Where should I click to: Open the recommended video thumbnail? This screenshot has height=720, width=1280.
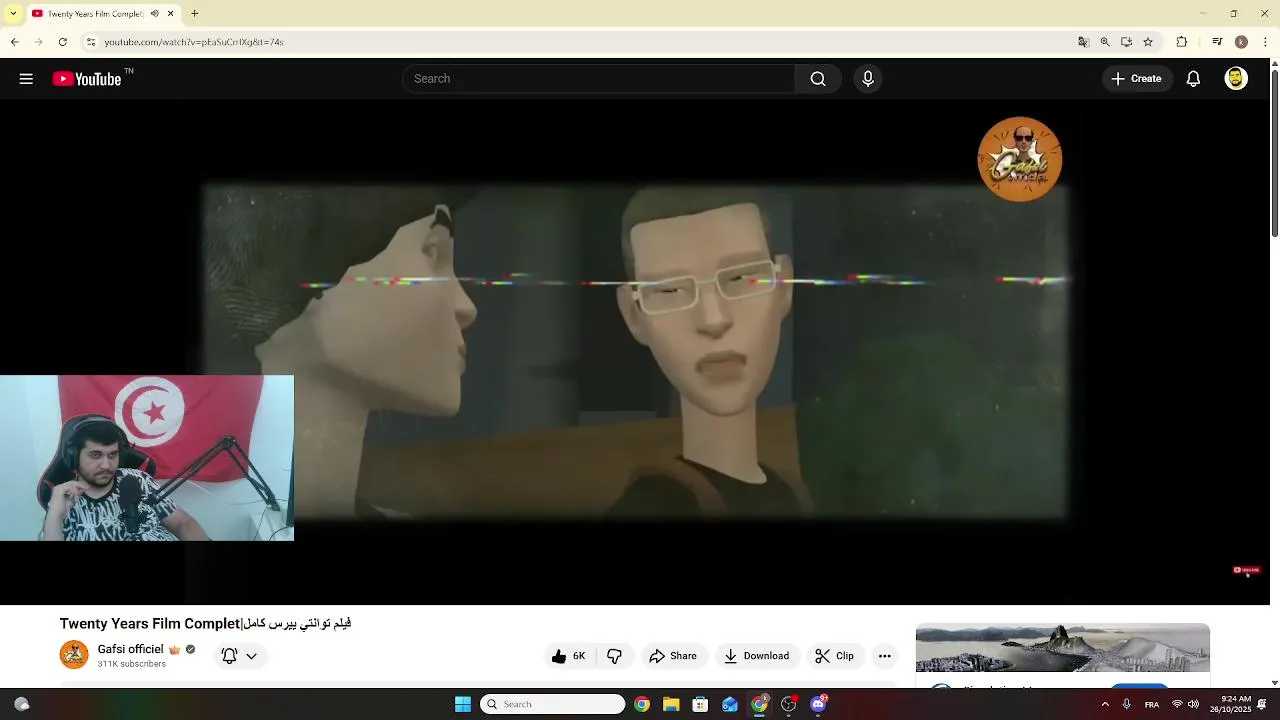tap(1063, 648)
